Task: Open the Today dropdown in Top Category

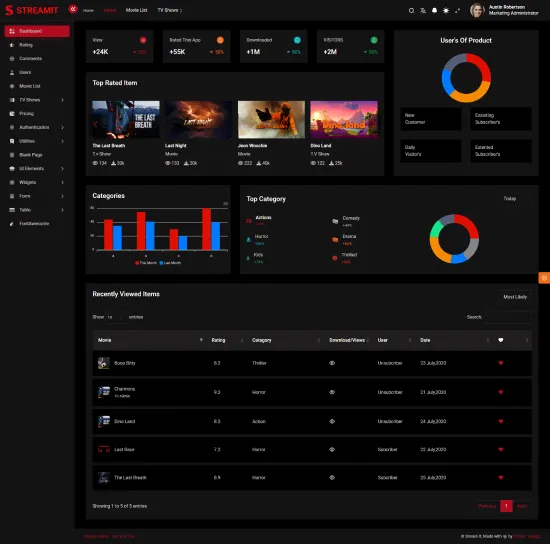Action: click(515, 199)
